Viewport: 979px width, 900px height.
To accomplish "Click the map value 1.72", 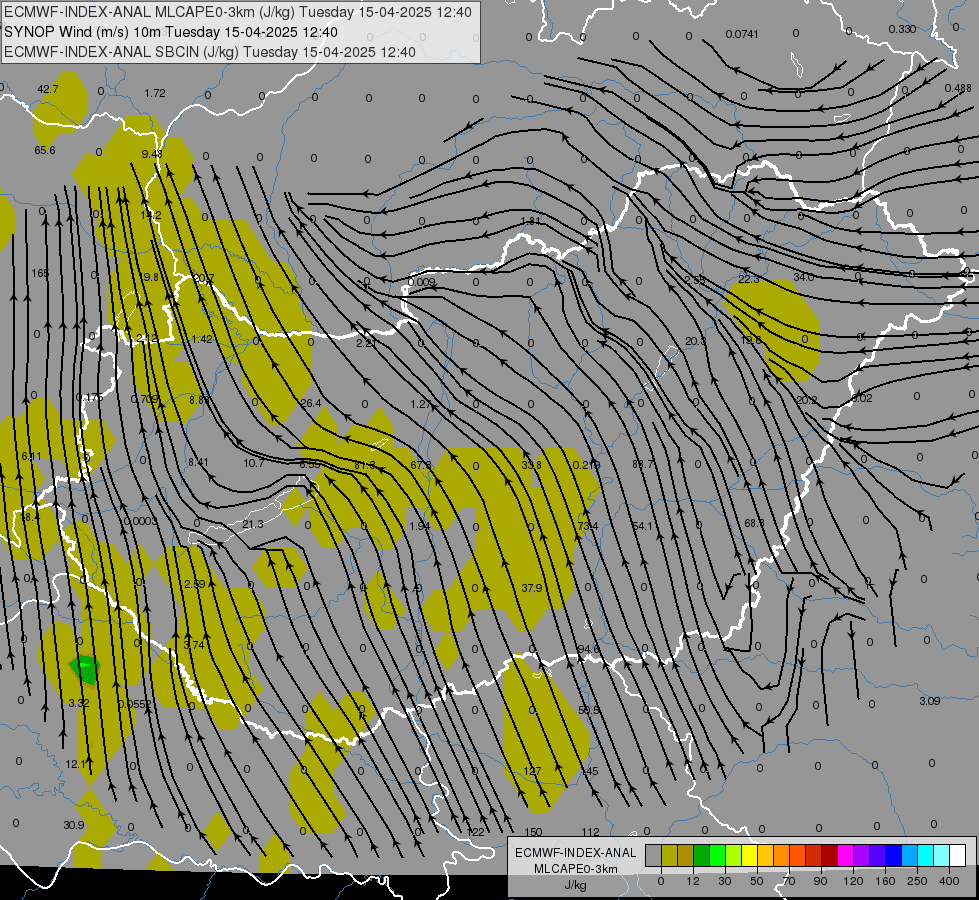I will 155,93.
